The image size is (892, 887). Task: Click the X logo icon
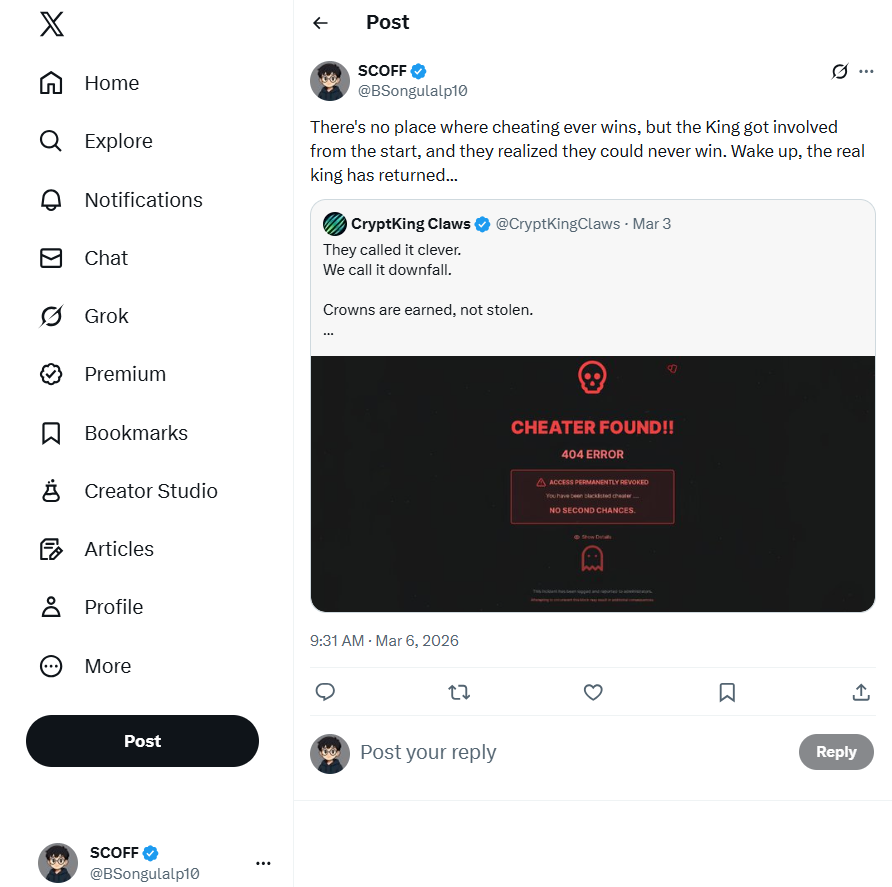point(52,25)
